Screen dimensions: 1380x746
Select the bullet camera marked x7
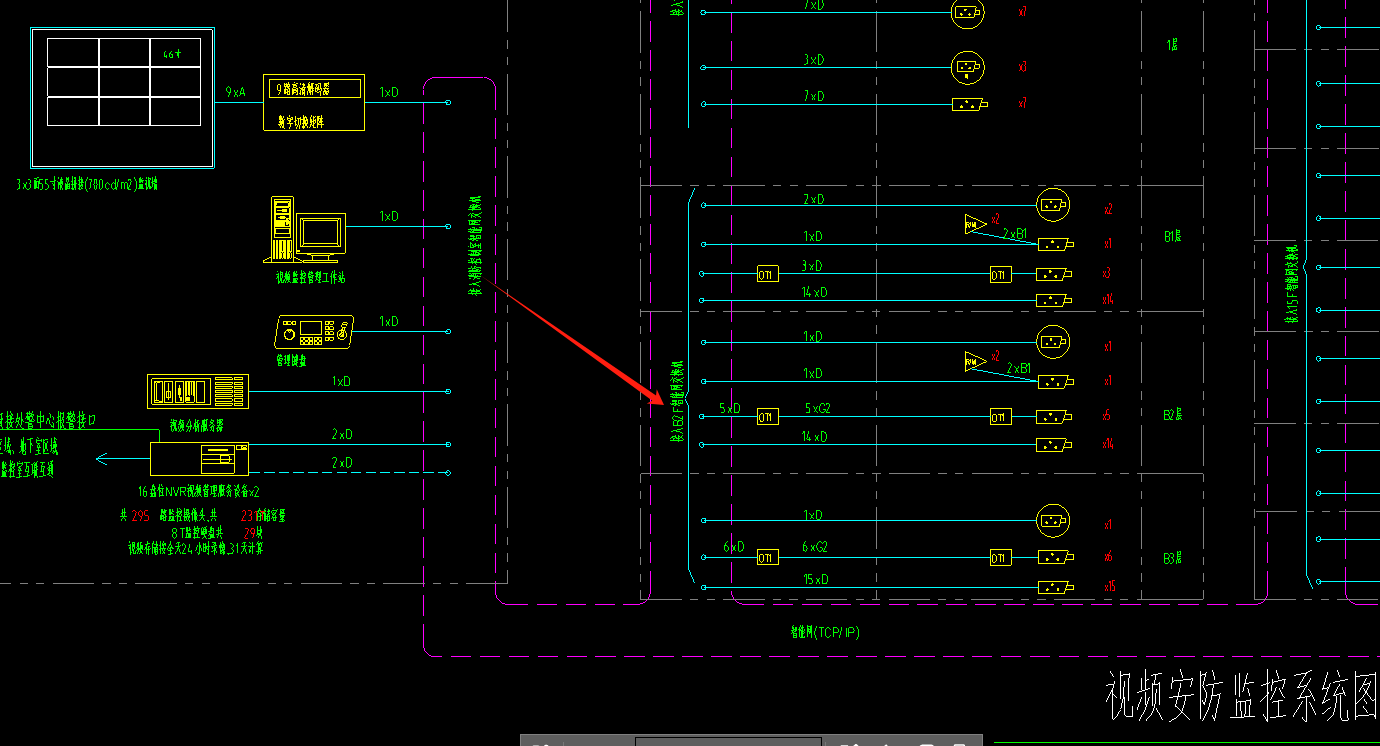969,104
